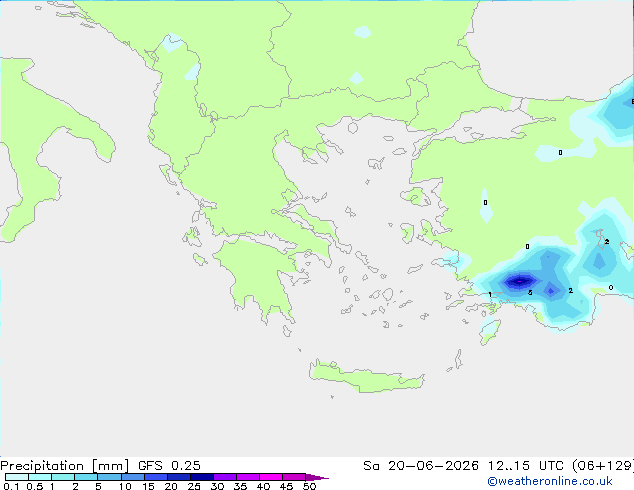Click the '40' legend scale label

(x=263, y=486)
